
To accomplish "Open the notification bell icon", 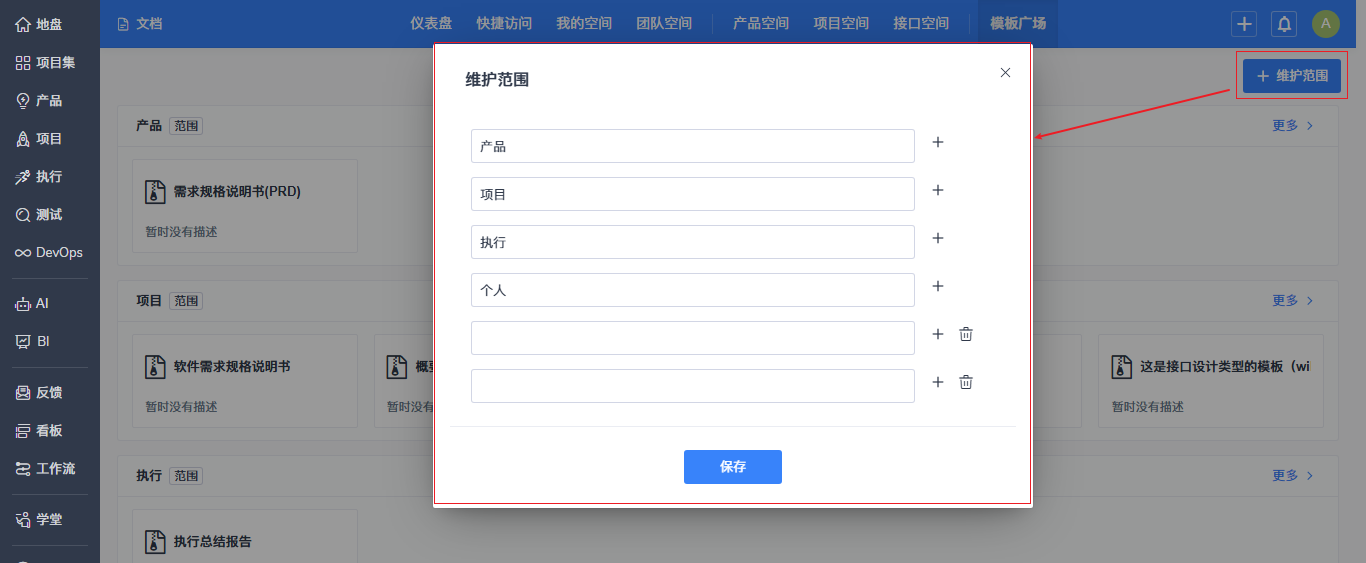I will pos(1284,24).
